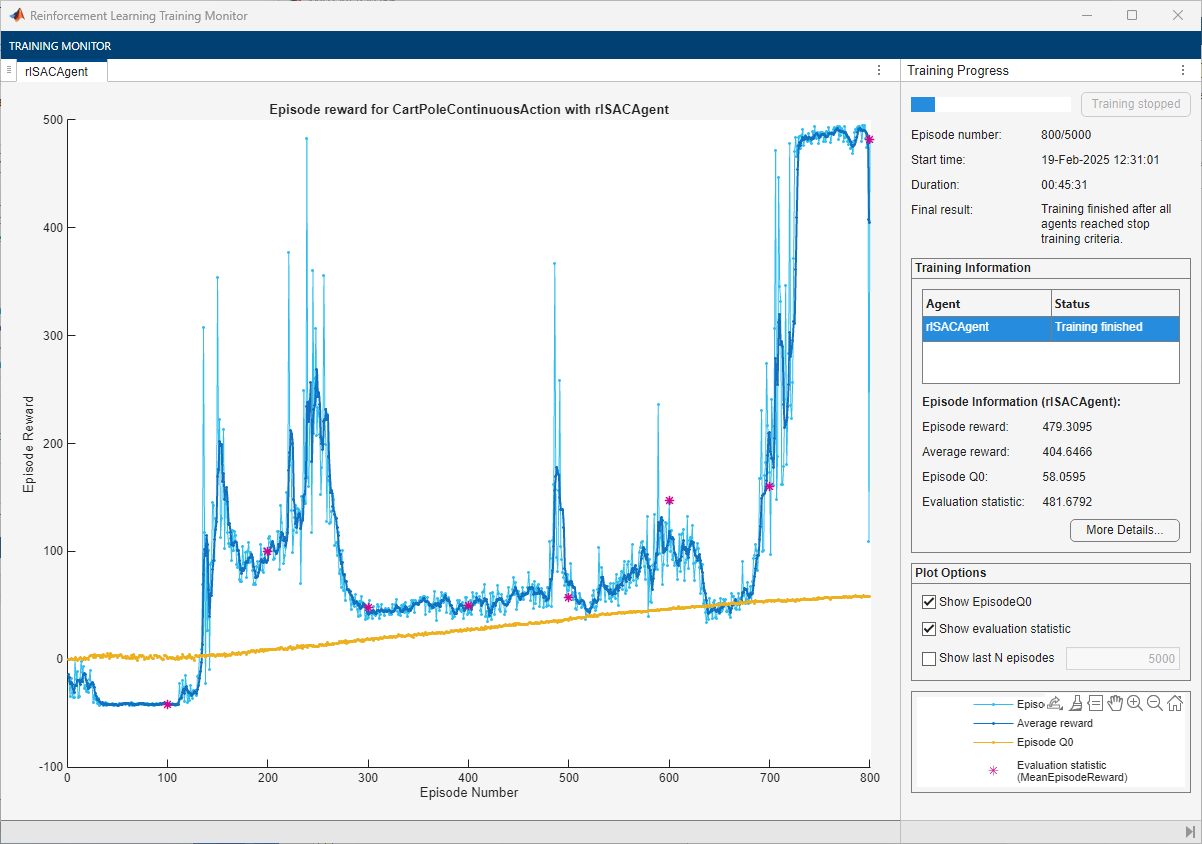
Task: Click the export axes icon in legend toolbar
Action: point(1054,703)
